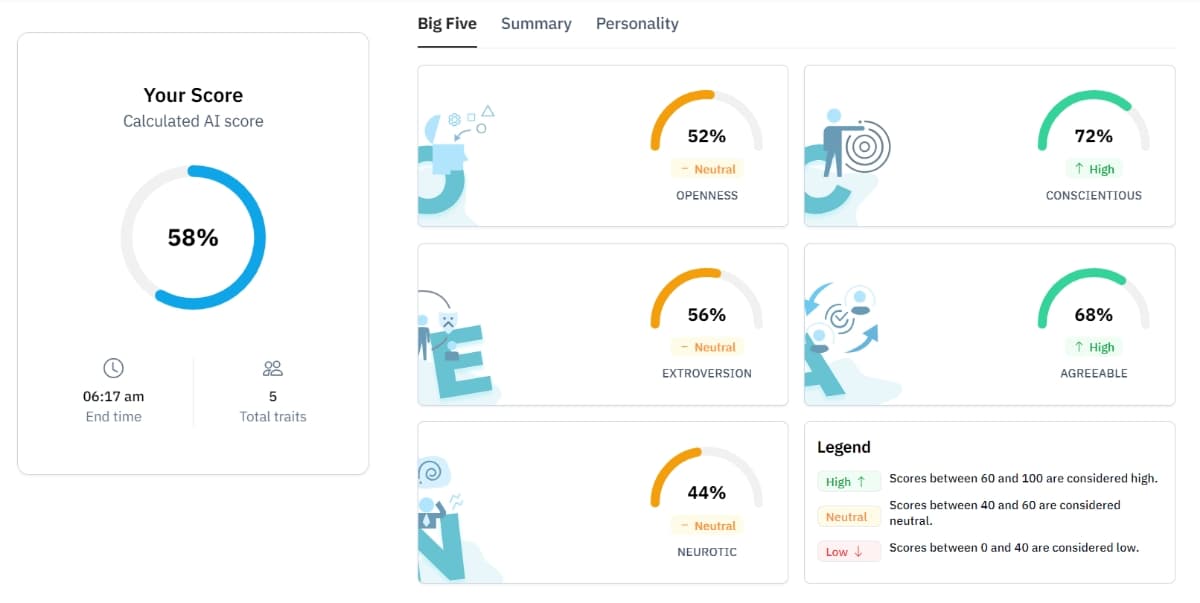Image resolution: width=1200 pixels, height=603 pixels.
Task: Click the Neutral badge under Extroversion 56%
Action: click(707, 347)
